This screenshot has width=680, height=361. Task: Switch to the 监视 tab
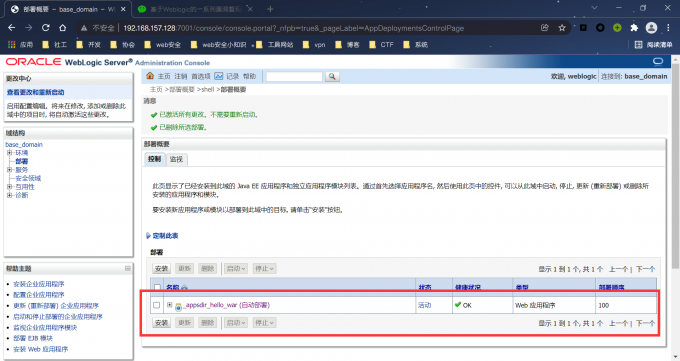point(176,159)
